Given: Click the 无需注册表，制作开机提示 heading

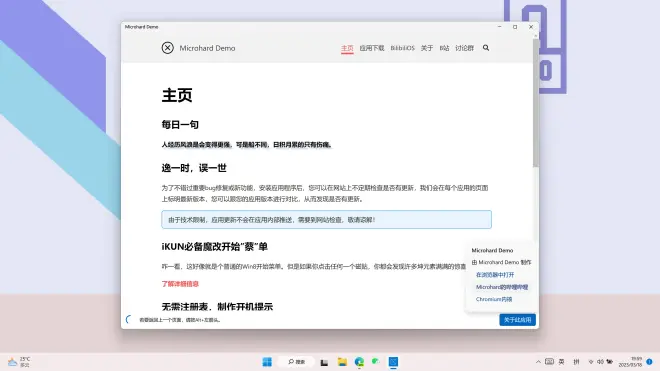Looking at the screenshot, I should (x=217, y=307).
